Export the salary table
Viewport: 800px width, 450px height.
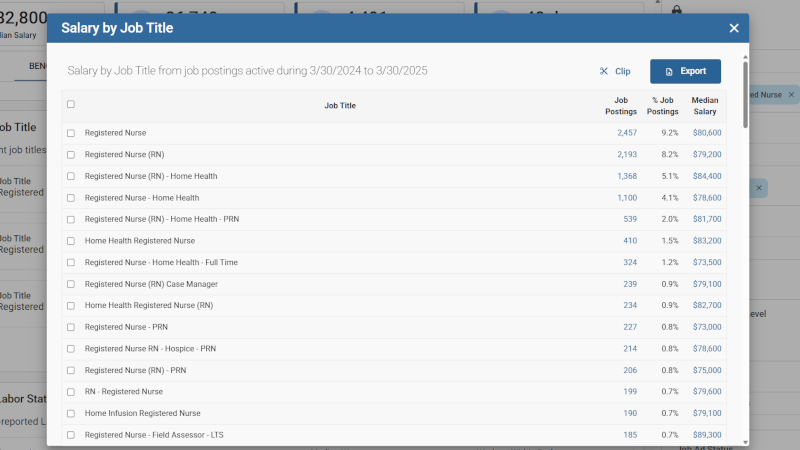(685, 71)
